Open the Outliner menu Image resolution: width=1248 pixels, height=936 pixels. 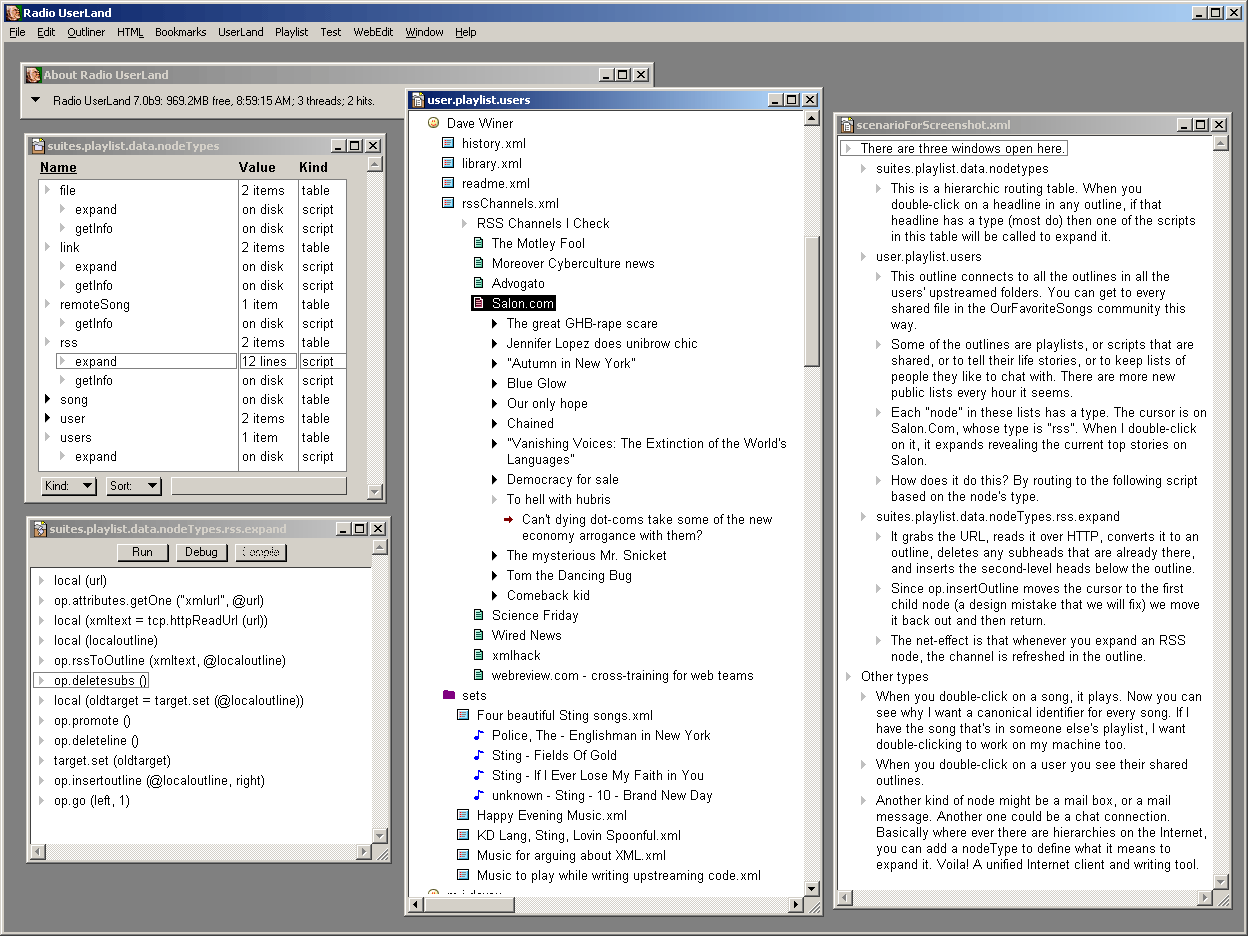(86, 32)
